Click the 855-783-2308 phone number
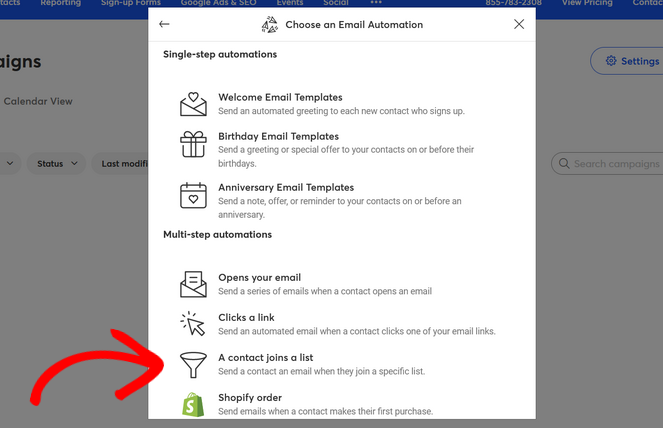Screen dimensions: 663x428 (513, 3)
